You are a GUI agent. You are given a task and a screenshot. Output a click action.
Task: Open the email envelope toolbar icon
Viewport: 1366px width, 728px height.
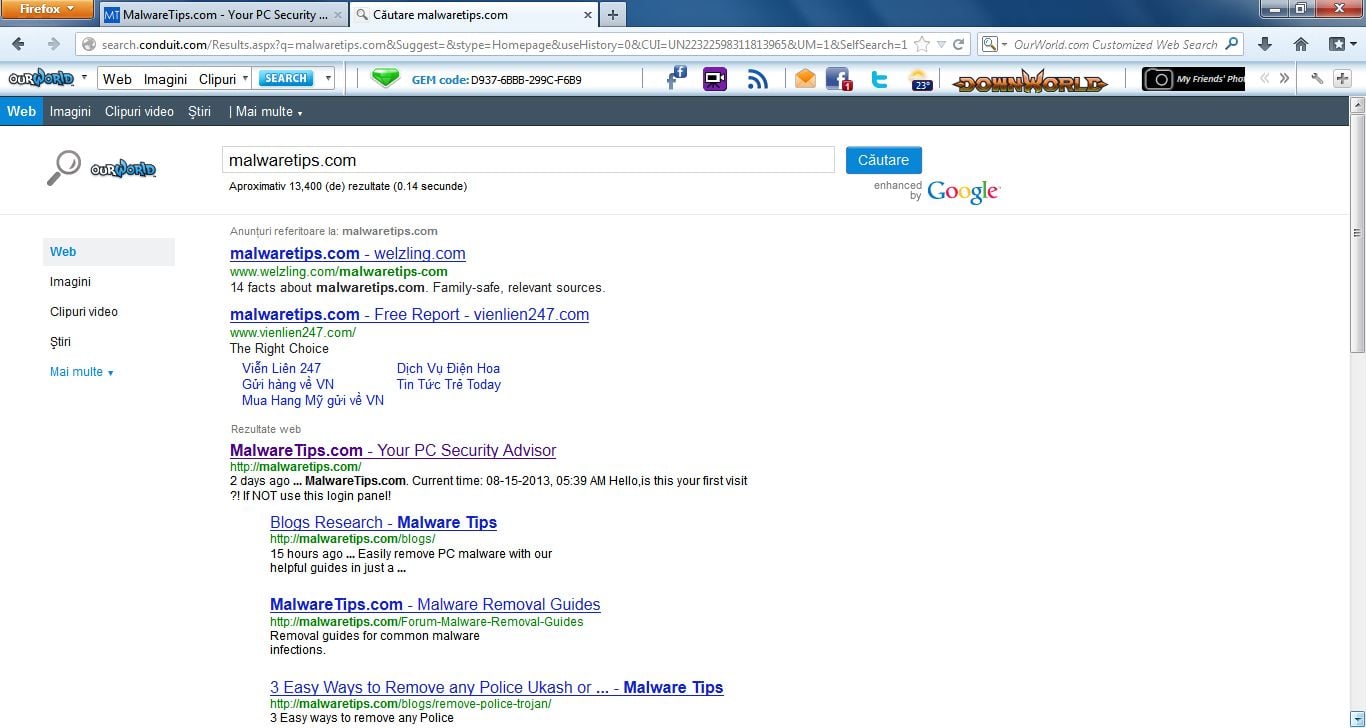pyautogui.click(x=805, y=79)
